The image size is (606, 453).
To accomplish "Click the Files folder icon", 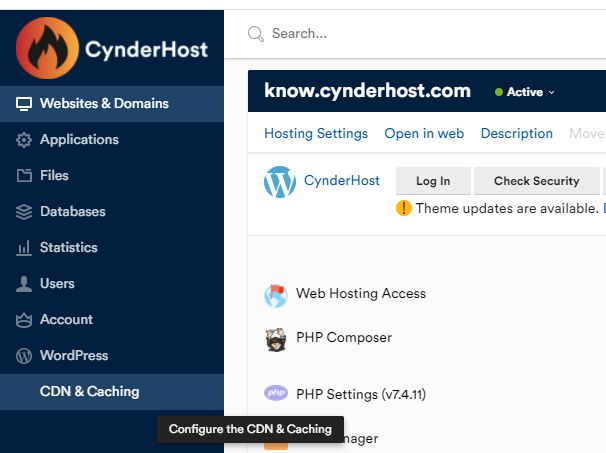I will [24, 175].
